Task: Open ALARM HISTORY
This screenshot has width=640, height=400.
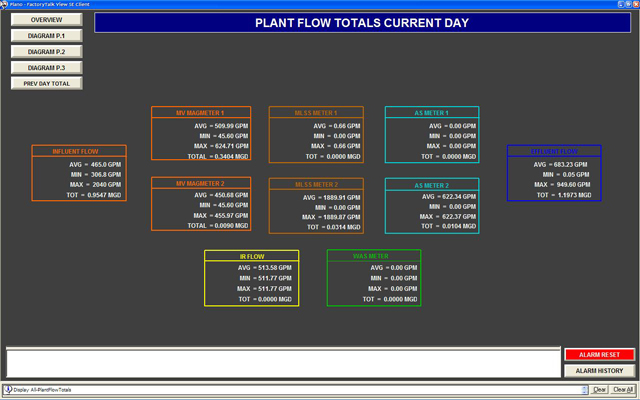Action: pyautogui.click(x=599, y=371)
